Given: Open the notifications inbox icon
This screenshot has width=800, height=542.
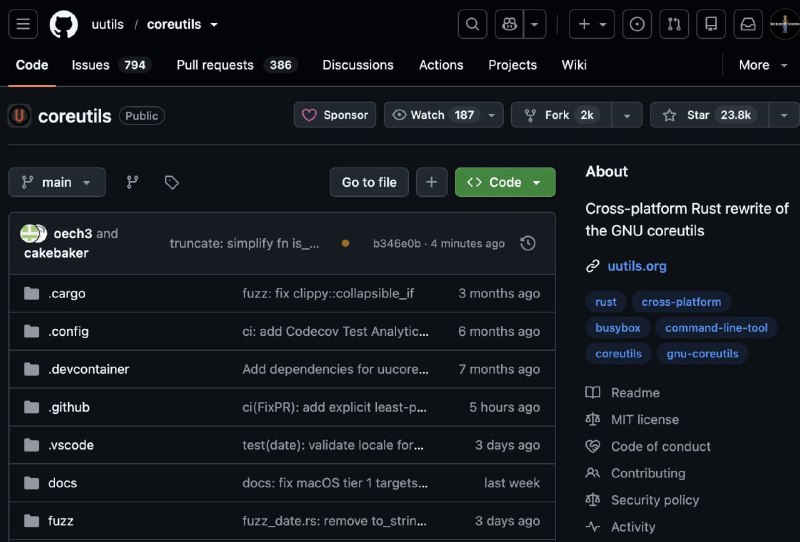Looking at the screenshot, I should click(x=748, y=24).
